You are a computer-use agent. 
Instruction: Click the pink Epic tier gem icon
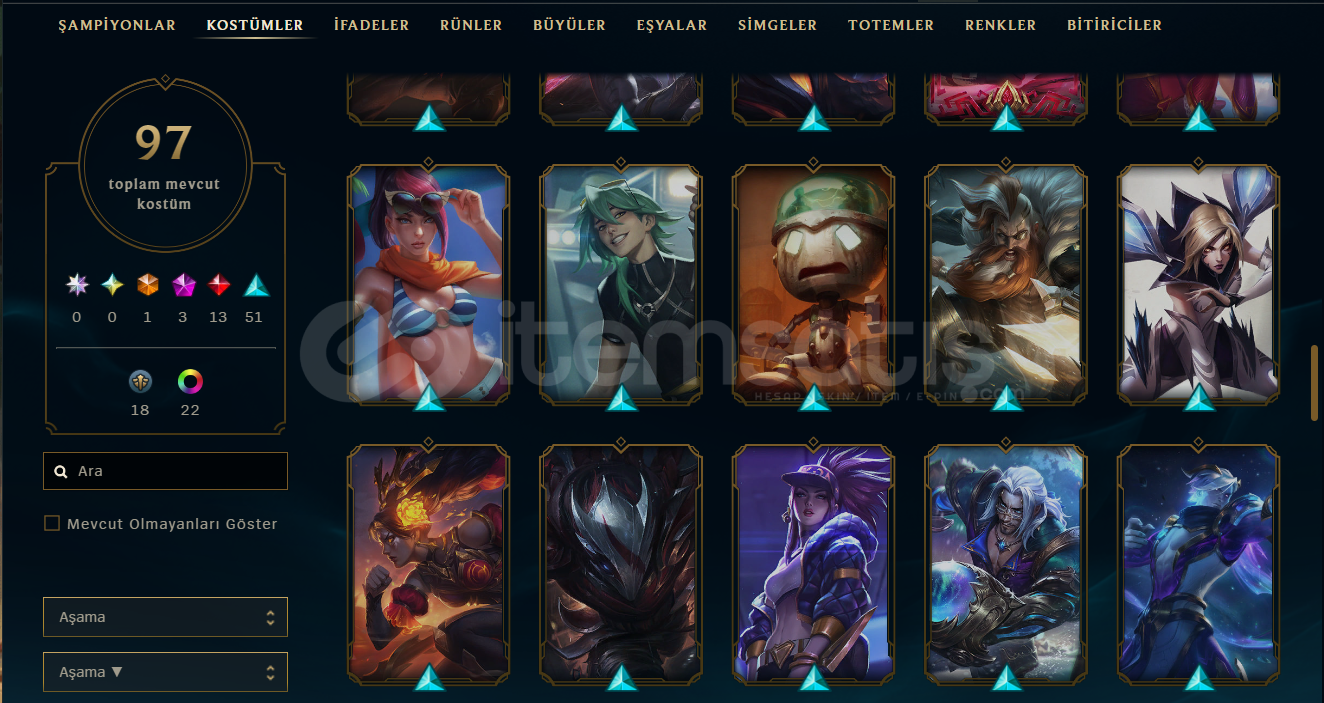tap(184, 286)
